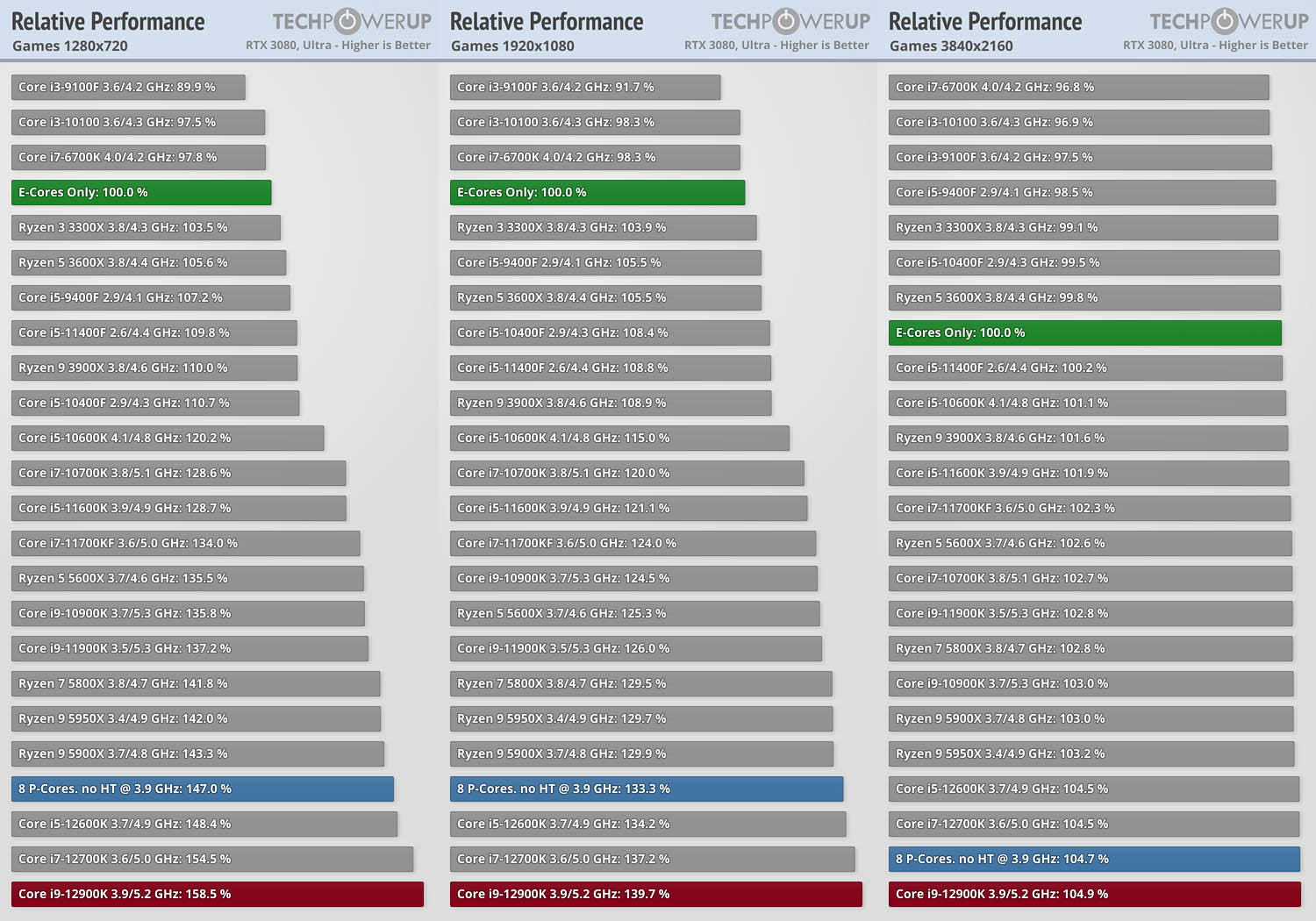
Task: Click Core i9-11900K 126.0 % bar
Action: [636, 648]
